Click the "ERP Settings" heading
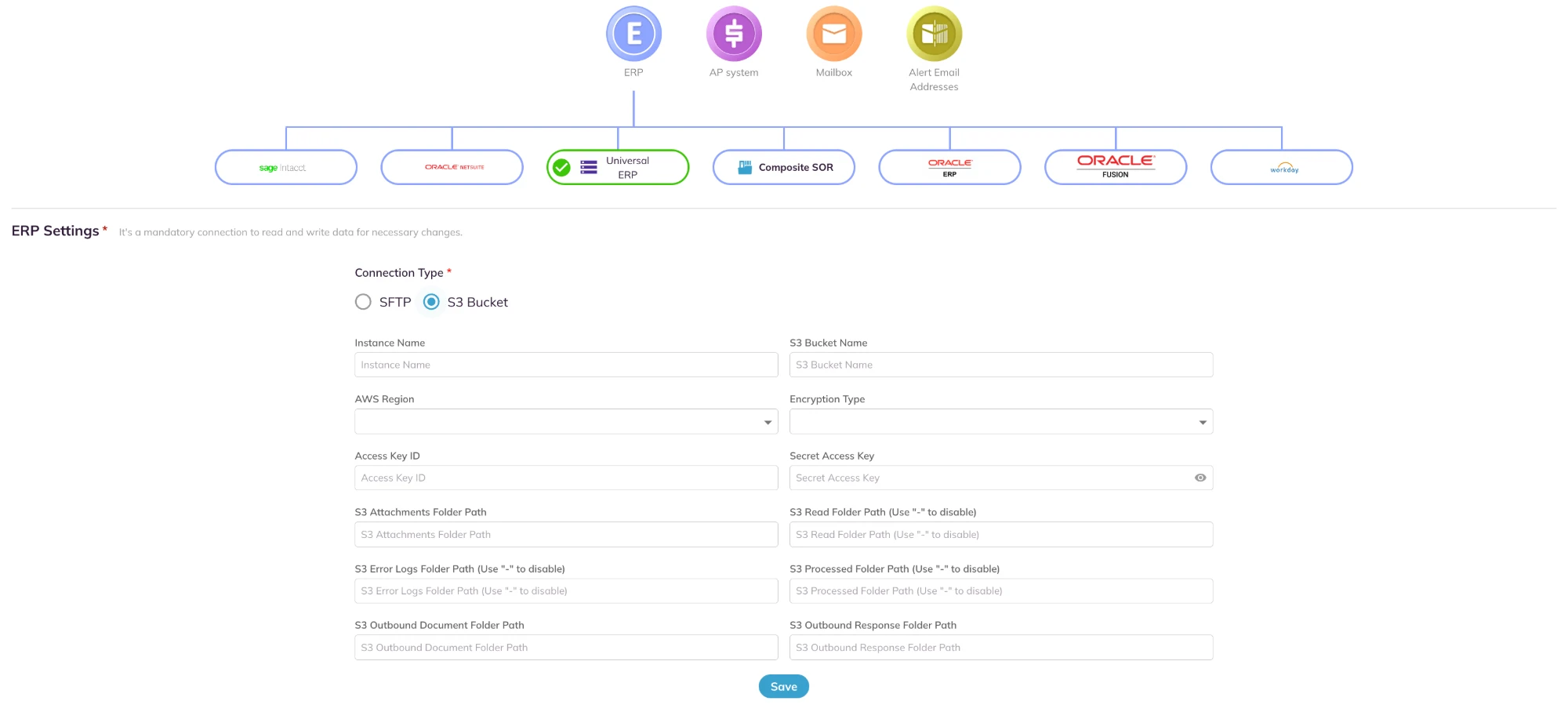 coord(55,231)
